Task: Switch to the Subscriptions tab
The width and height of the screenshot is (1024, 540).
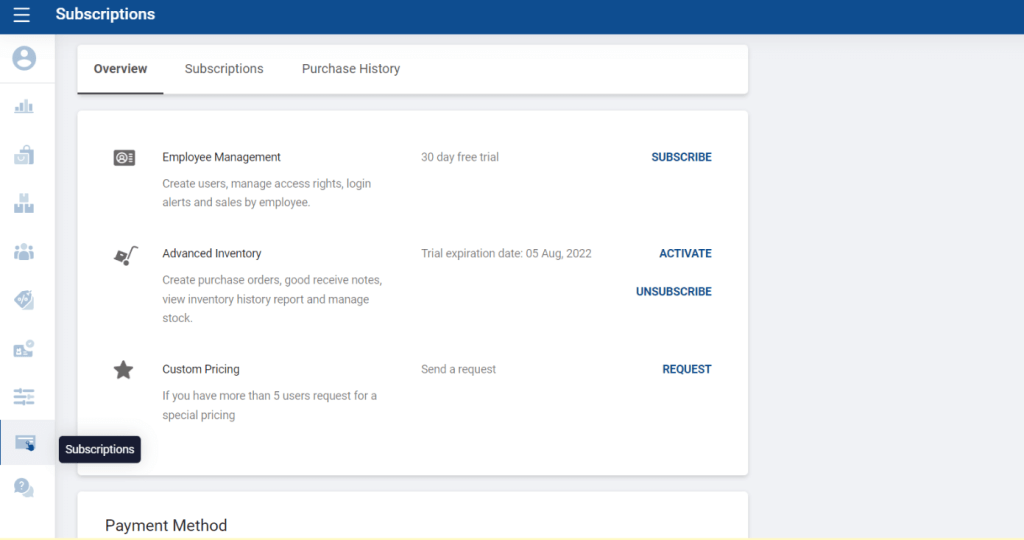Action: (224, 69)
